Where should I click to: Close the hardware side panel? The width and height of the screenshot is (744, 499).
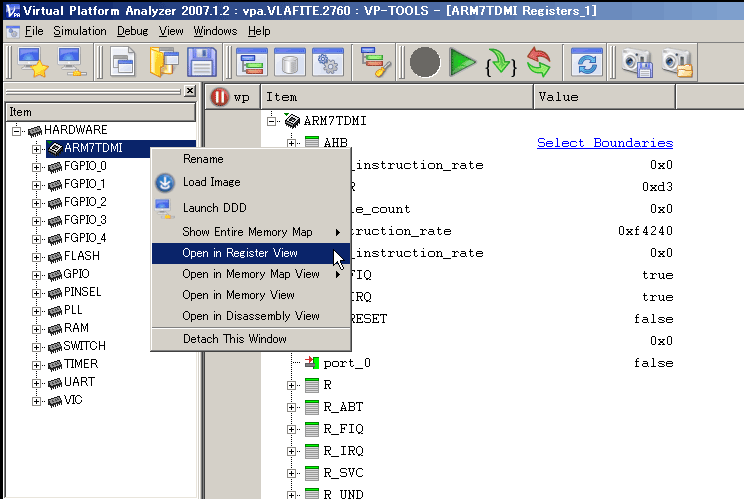click(x=190, y=91)
